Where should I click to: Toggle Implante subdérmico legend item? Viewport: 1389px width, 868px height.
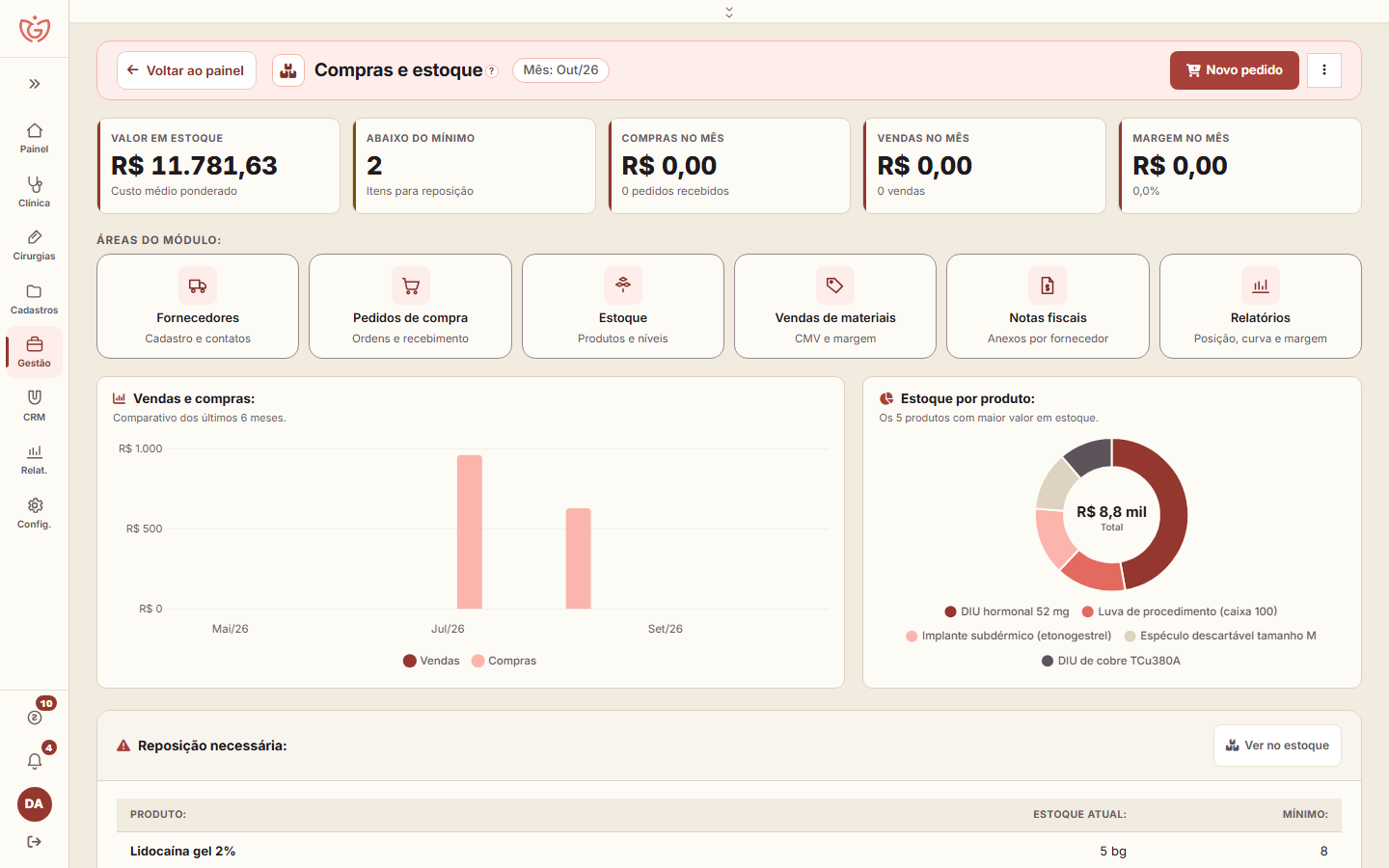pos(1009,636)
